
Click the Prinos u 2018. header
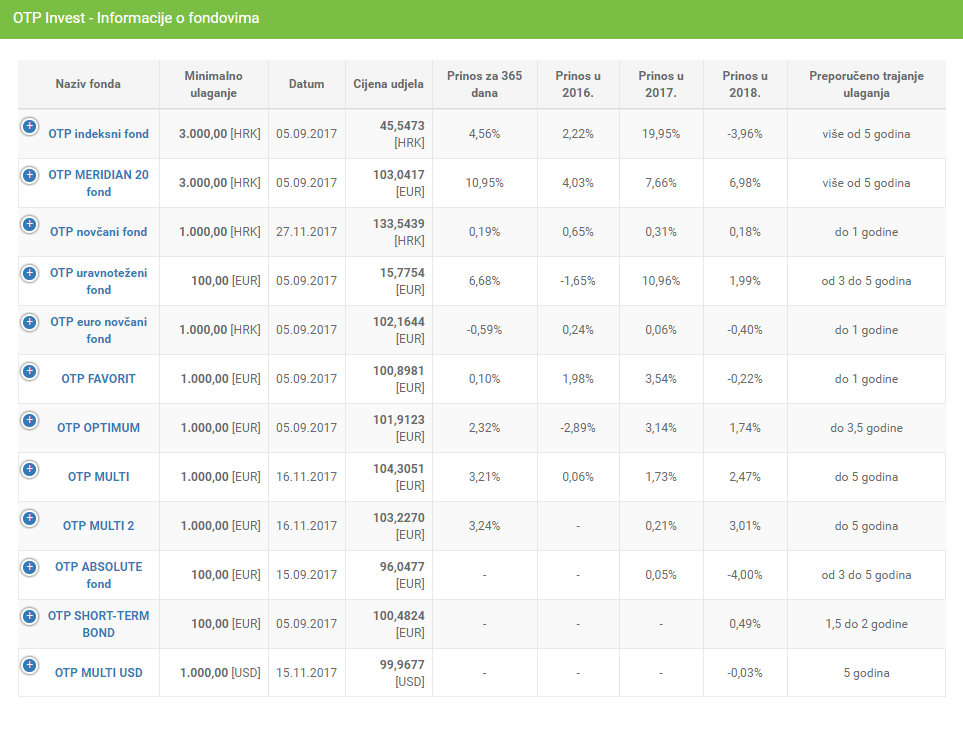(745, 84)
